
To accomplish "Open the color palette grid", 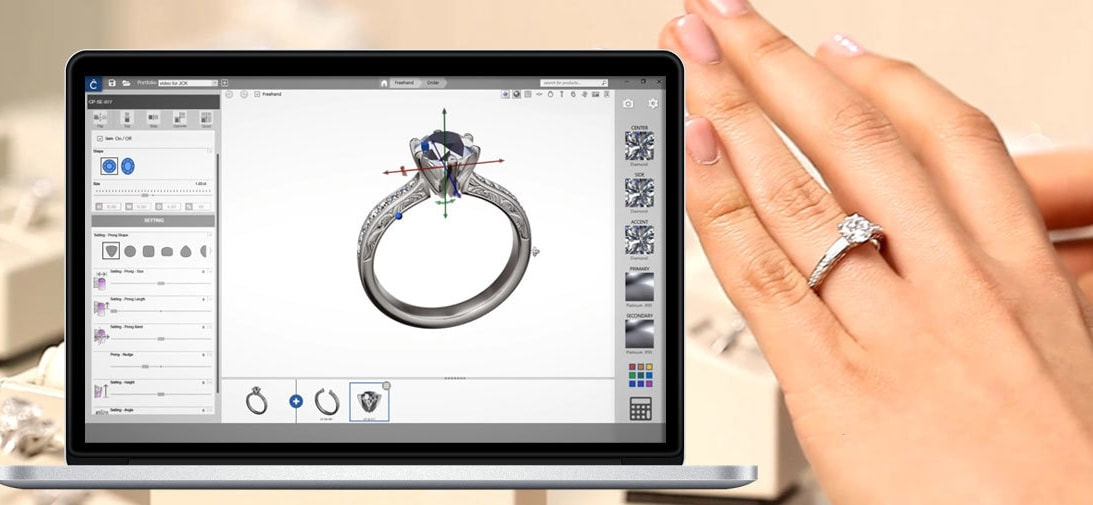I will pos(640,374).
